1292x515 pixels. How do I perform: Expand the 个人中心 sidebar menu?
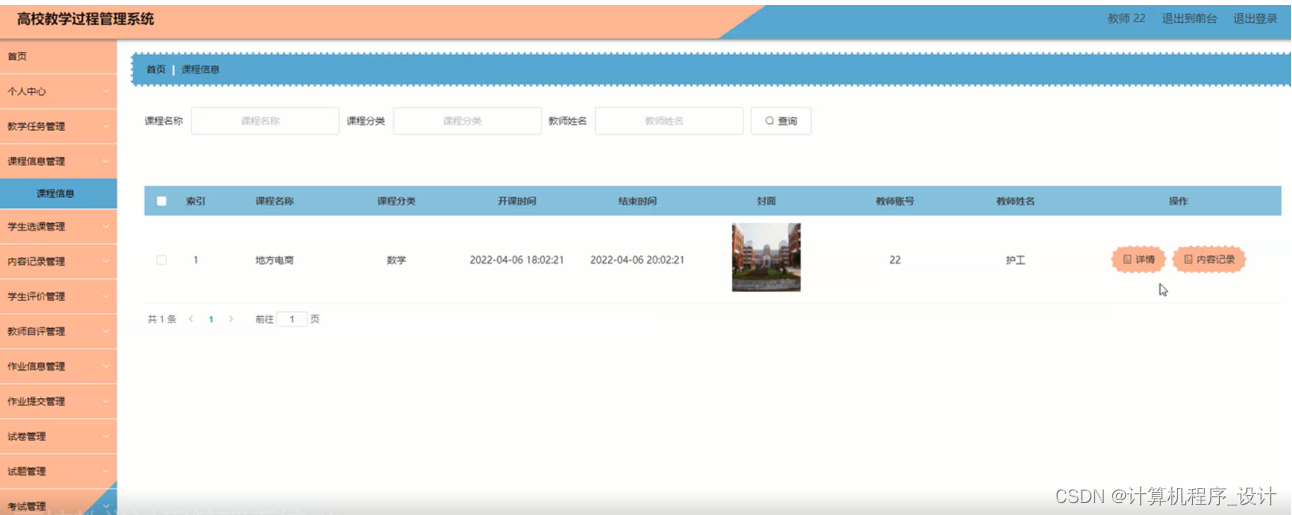click(x=58, y=91)
